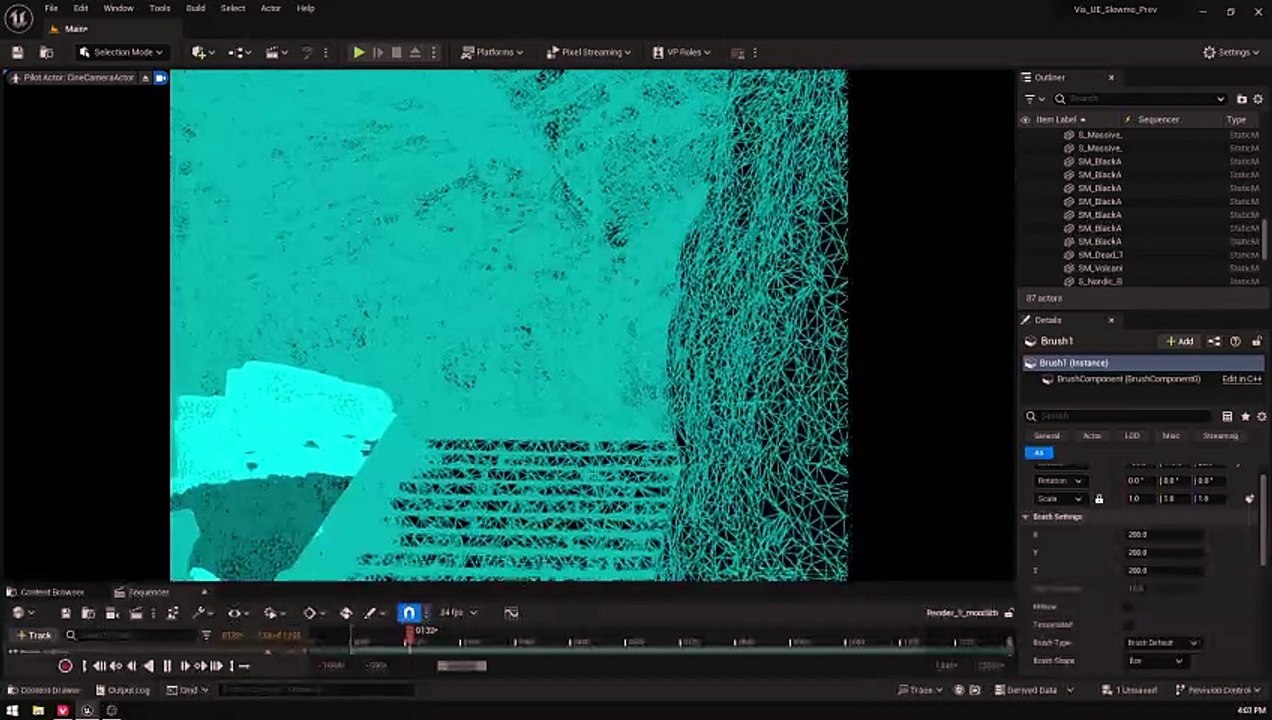Image resolution: width=1272 pixels, height=720 pixels.
Task: Open the File menu
Action: (x=51, y=8)
